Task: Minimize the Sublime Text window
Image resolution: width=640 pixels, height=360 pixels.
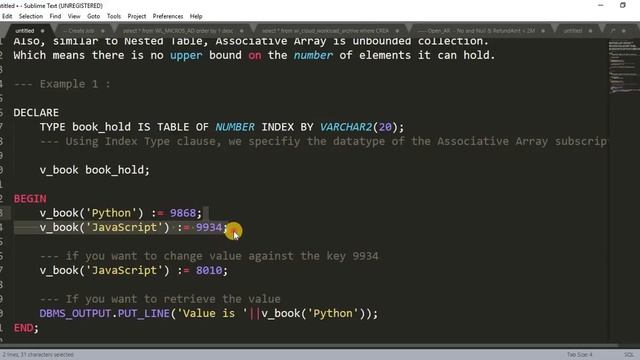Action: coord(600,5)
